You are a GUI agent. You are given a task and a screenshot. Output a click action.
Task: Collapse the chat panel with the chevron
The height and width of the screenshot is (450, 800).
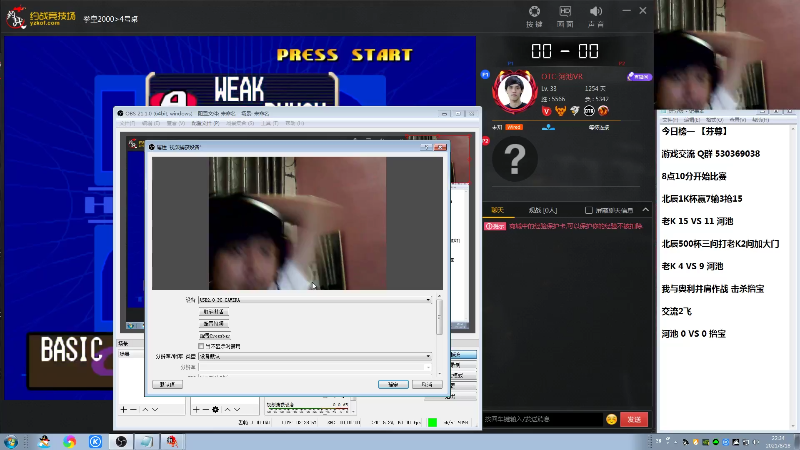646,210
